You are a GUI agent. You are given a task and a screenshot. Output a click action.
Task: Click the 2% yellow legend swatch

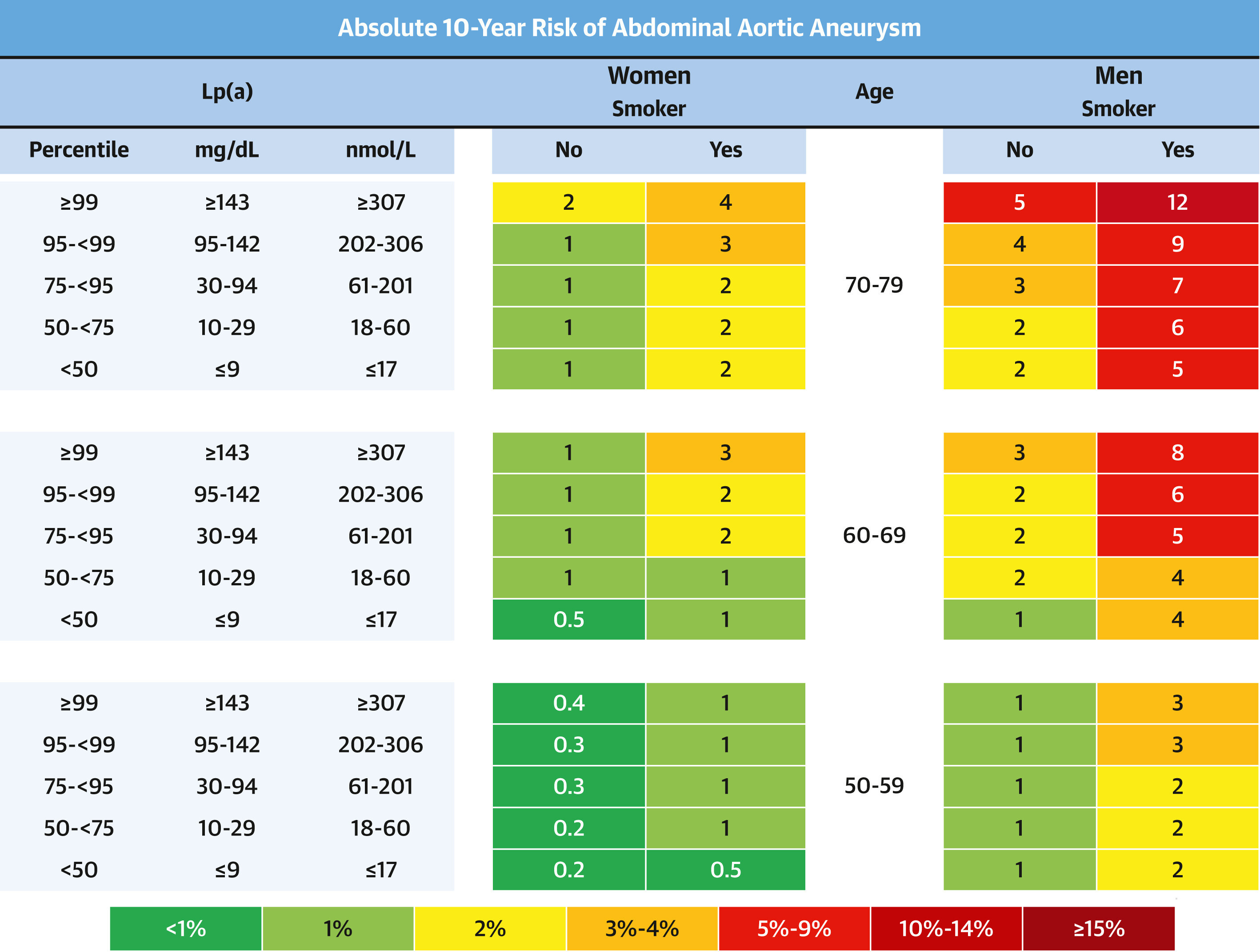click(x=490, y=928)
